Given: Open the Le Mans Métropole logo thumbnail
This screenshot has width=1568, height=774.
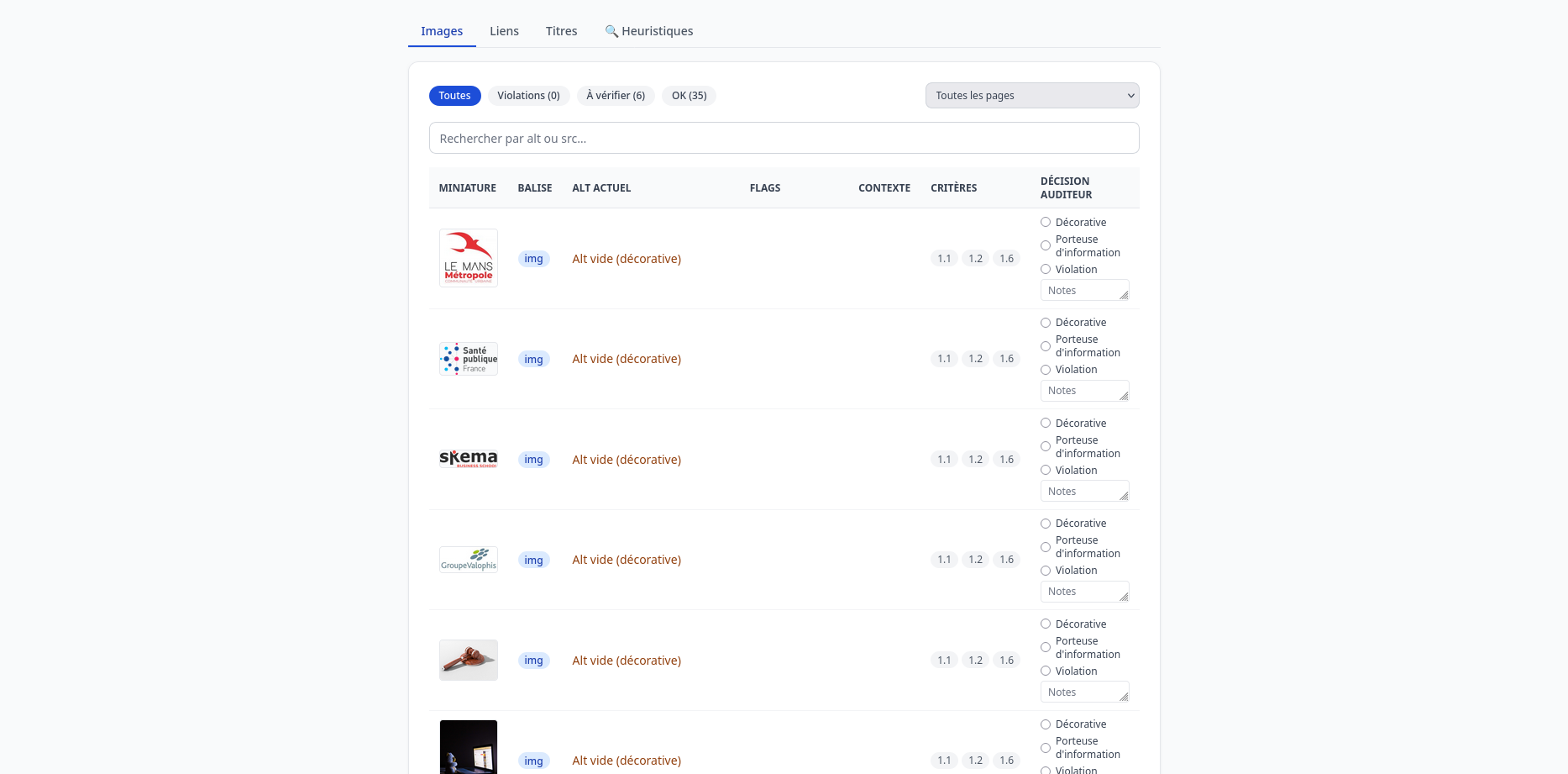Looking at the screenshot, I should coord(469,258).
